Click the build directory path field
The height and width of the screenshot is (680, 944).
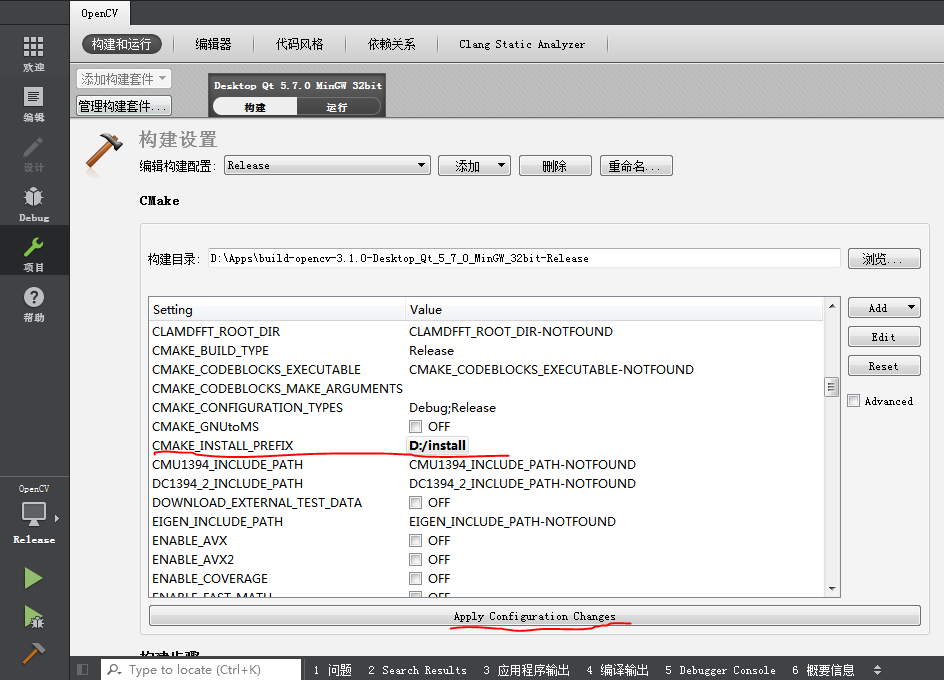coord(524,258)
